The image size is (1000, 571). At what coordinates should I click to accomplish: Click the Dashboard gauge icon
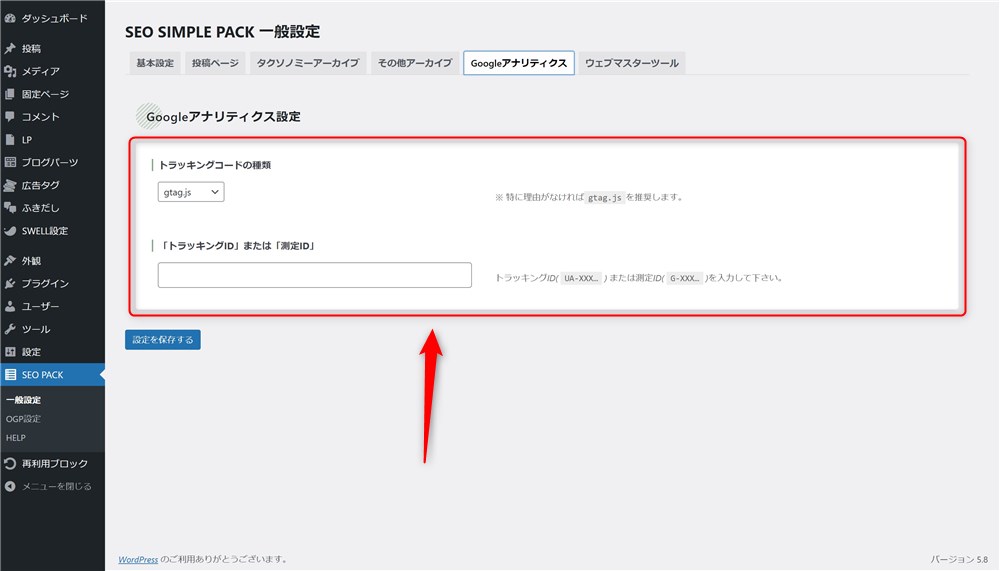(x=10, y=19)
